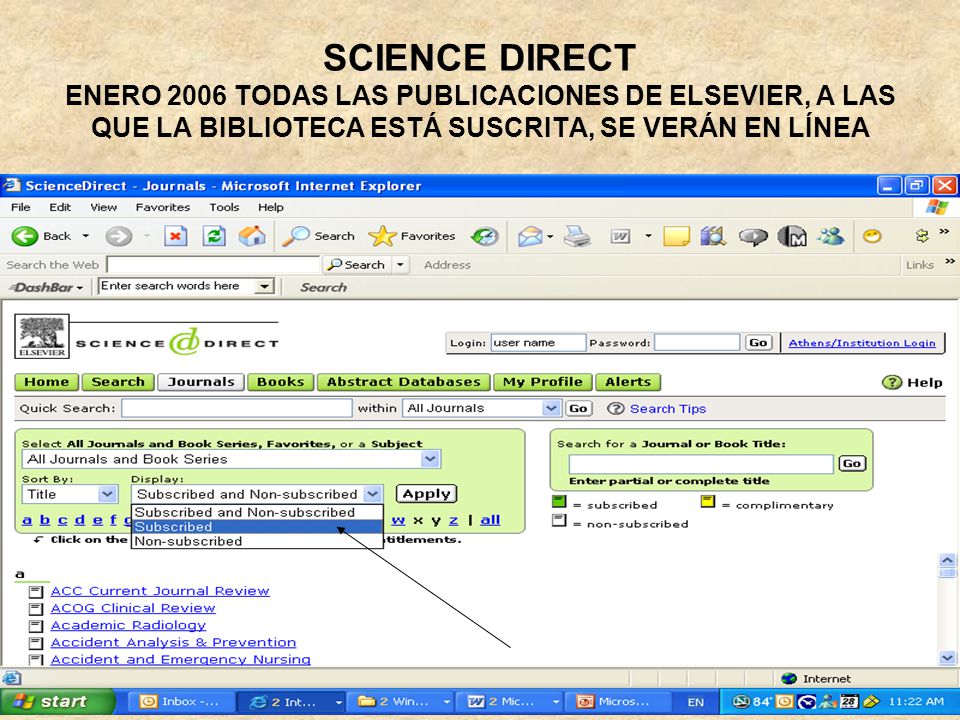The width and height of the screenshot is (960, 720).
Task: Refresh the page with green arrows icon
Action: coord(214,236)
